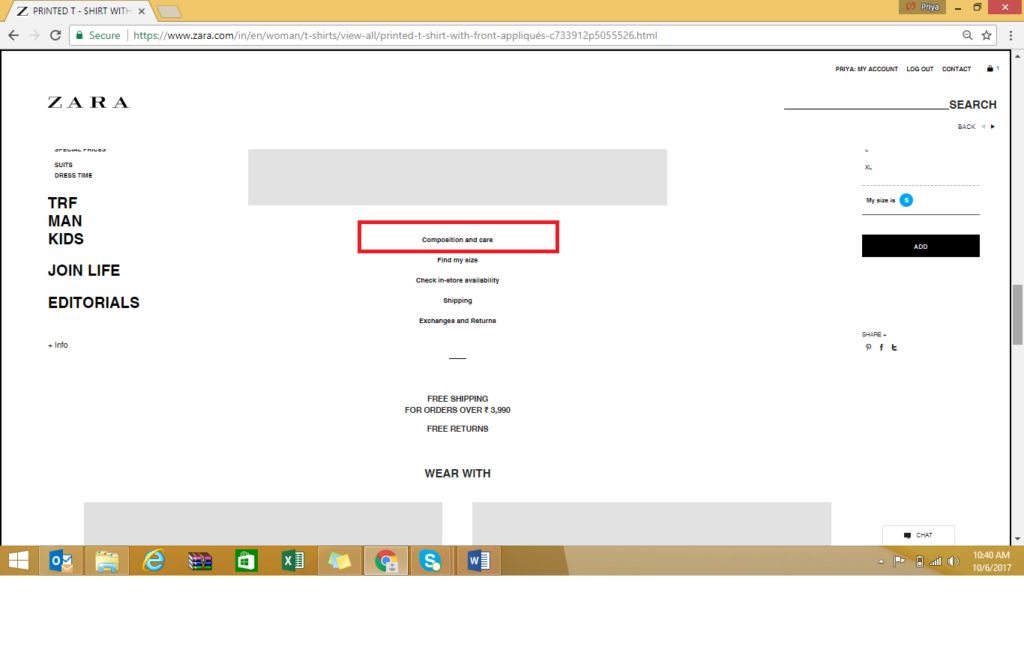Share on Facebook
This screenshot has width=1024, height=652.
[881, 348]
